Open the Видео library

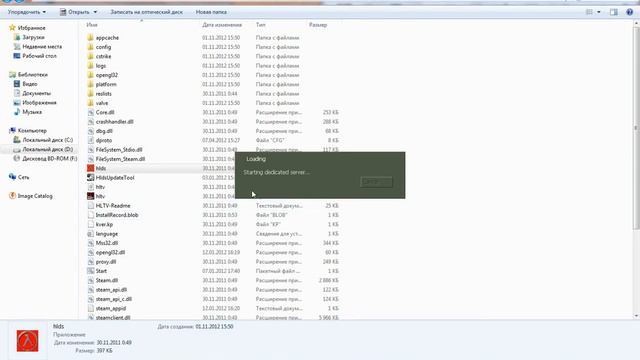point(30,84)
